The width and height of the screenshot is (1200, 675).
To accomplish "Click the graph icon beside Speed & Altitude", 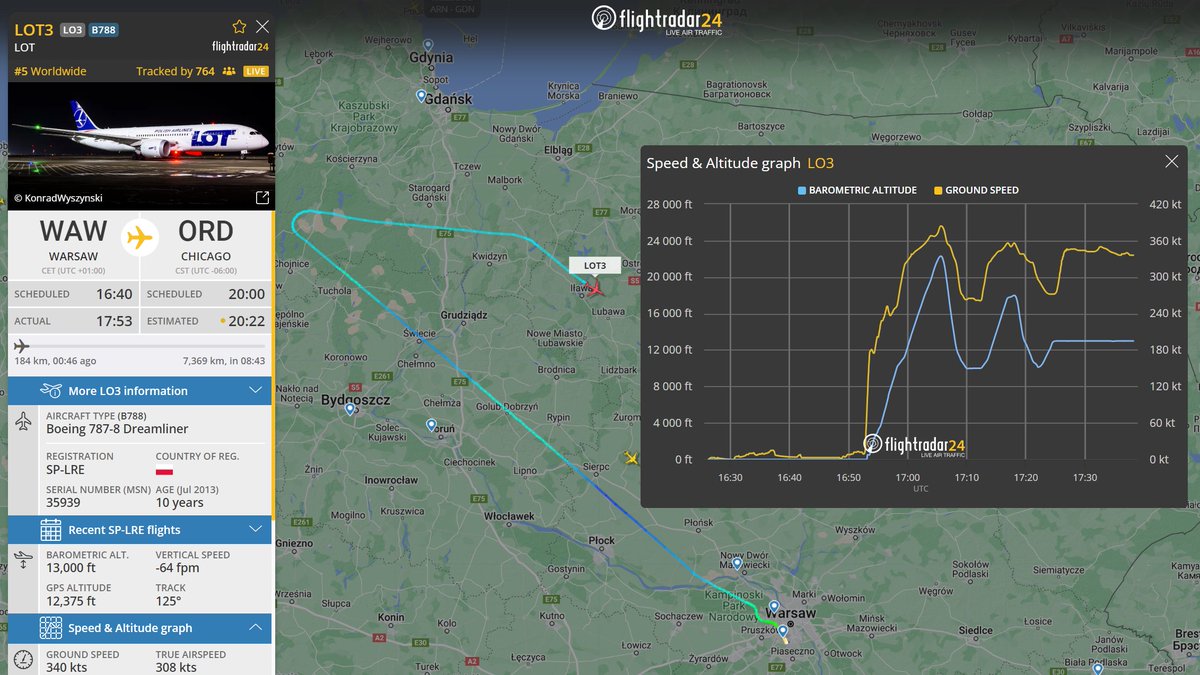I will click(x=51, y=628).
